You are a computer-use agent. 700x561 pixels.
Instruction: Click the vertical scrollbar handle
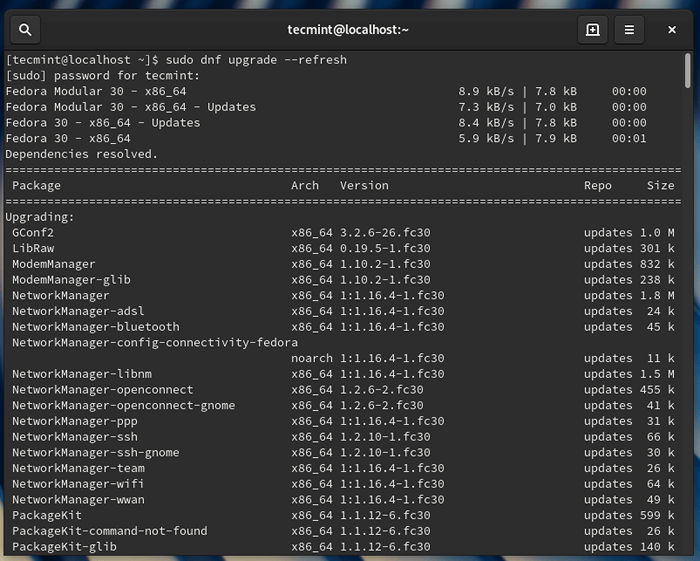click(x=688, y=73)
